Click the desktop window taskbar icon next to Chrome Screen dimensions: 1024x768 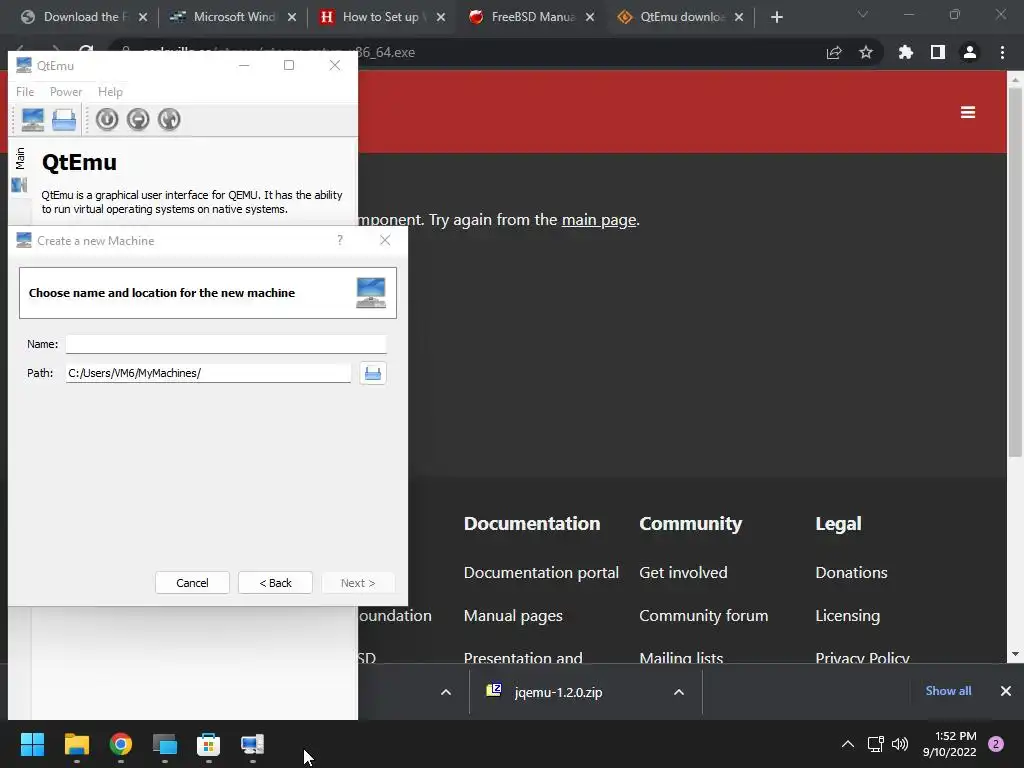click(165, 744)
